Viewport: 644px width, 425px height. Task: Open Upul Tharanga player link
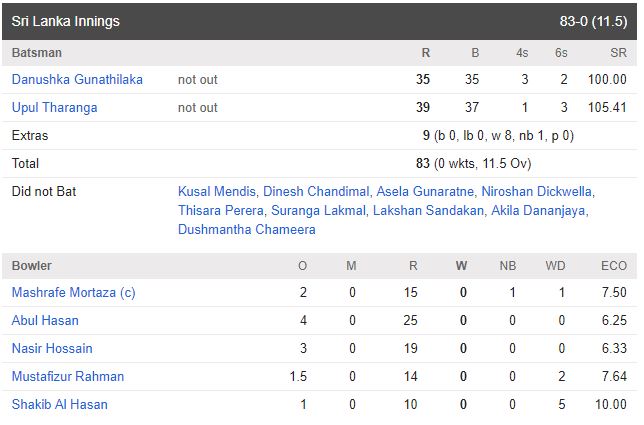tap(54, 108)
